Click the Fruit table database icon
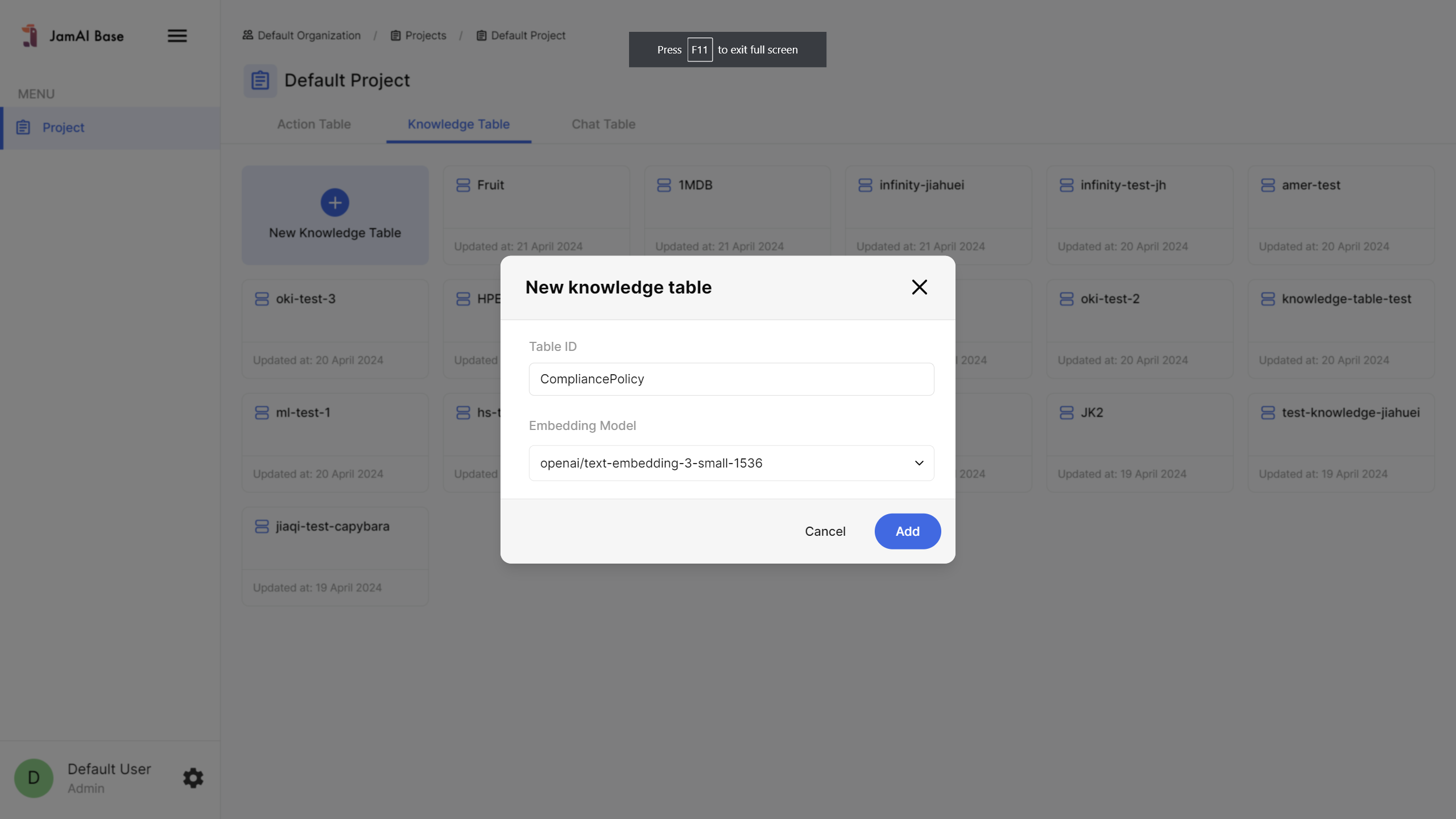The image size is (1456, 819). pos(463,185)
